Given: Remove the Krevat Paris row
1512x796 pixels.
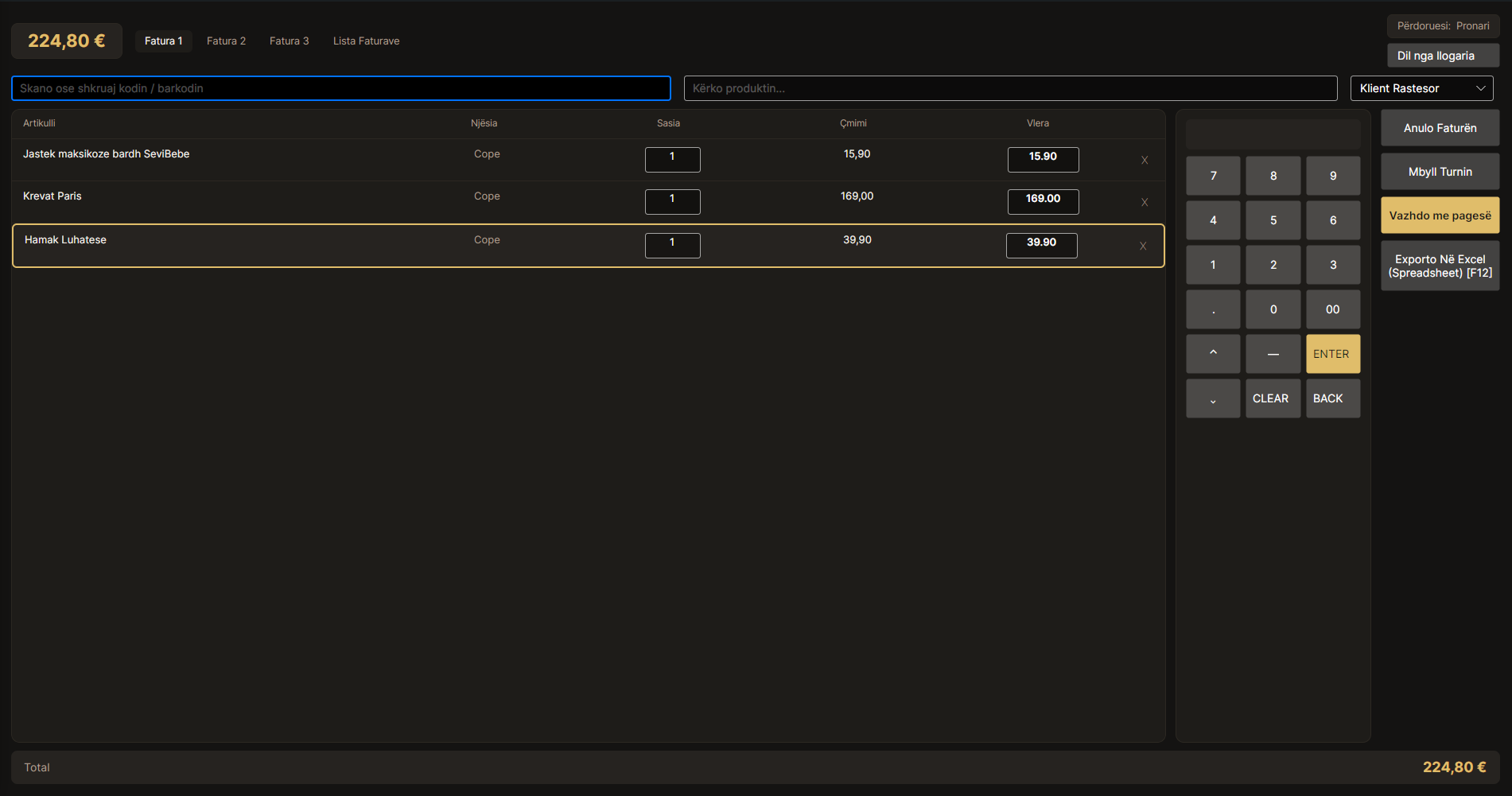Looking at the screenshot, I should coord(1145,203).
